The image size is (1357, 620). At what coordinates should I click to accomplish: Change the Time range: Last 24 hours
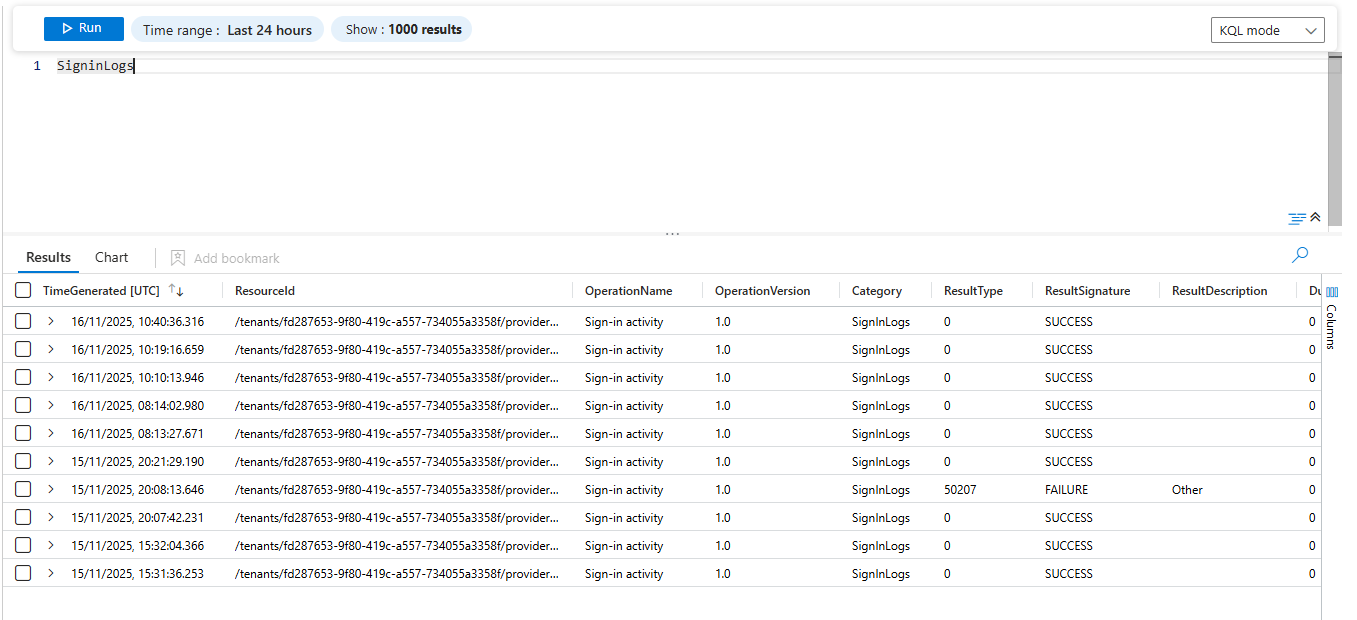tap(227, 30)
